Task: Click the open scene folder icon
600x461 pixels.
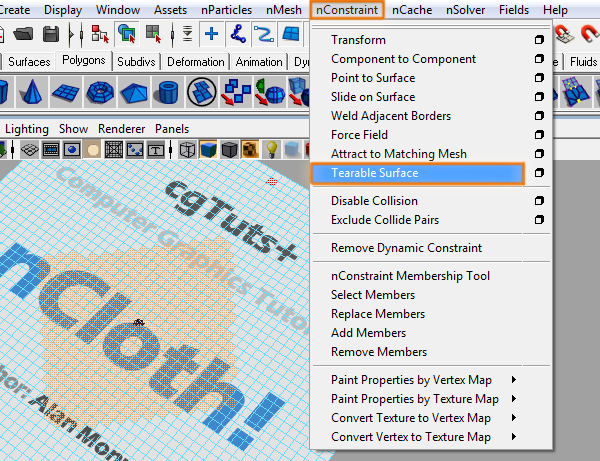Action: coord(23,34)
